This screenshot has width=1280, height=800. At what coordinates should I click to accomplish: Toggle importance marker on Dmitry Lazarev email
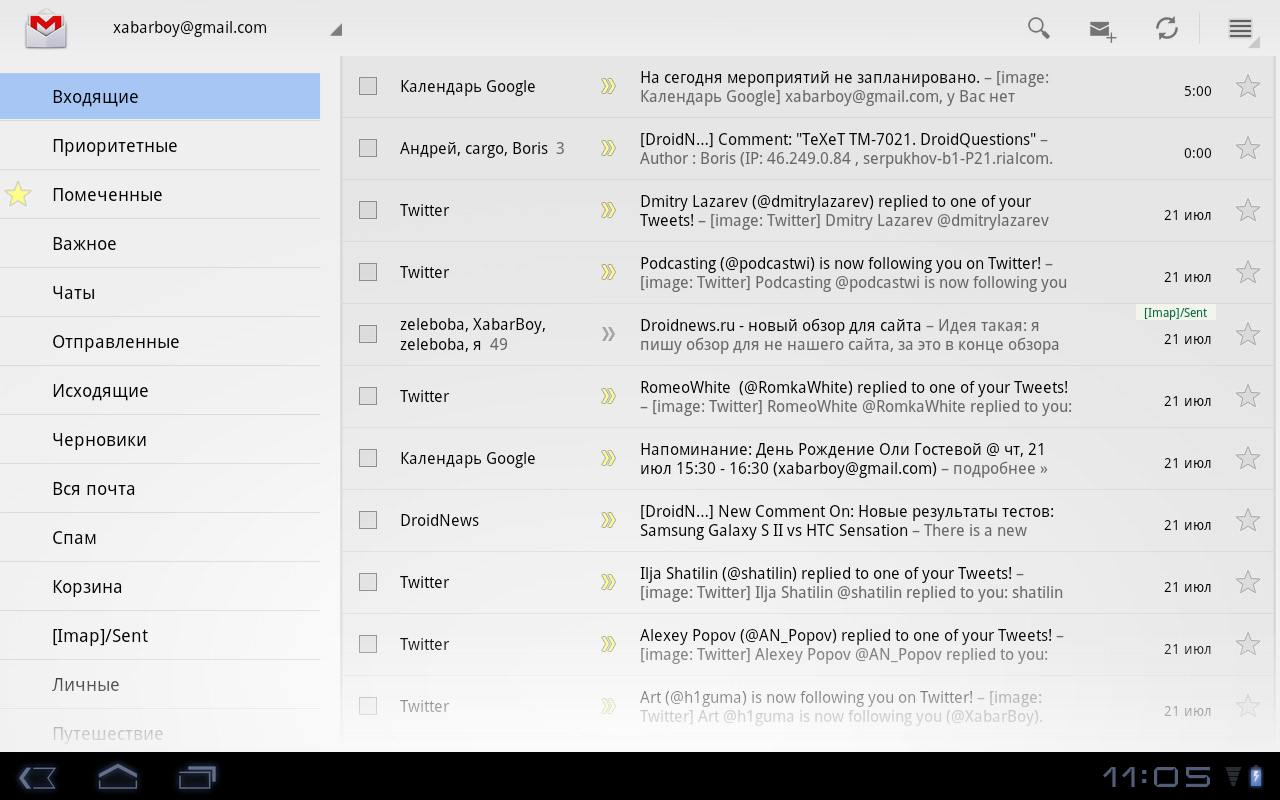[608, 210]
